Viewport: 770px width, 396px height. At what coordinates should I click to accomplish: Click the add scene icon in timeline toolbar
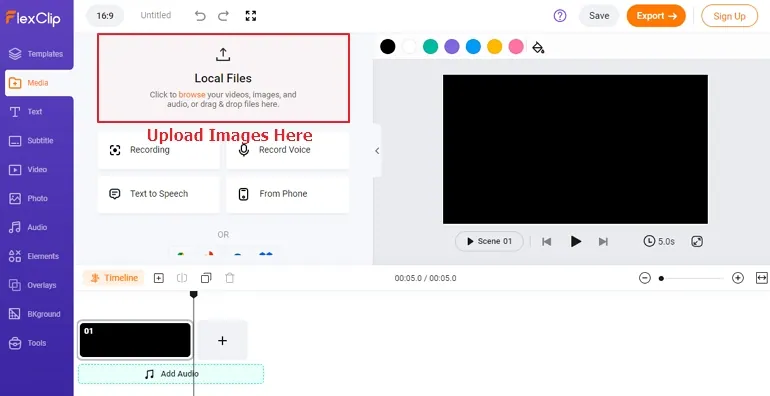[x=159, y=278]
